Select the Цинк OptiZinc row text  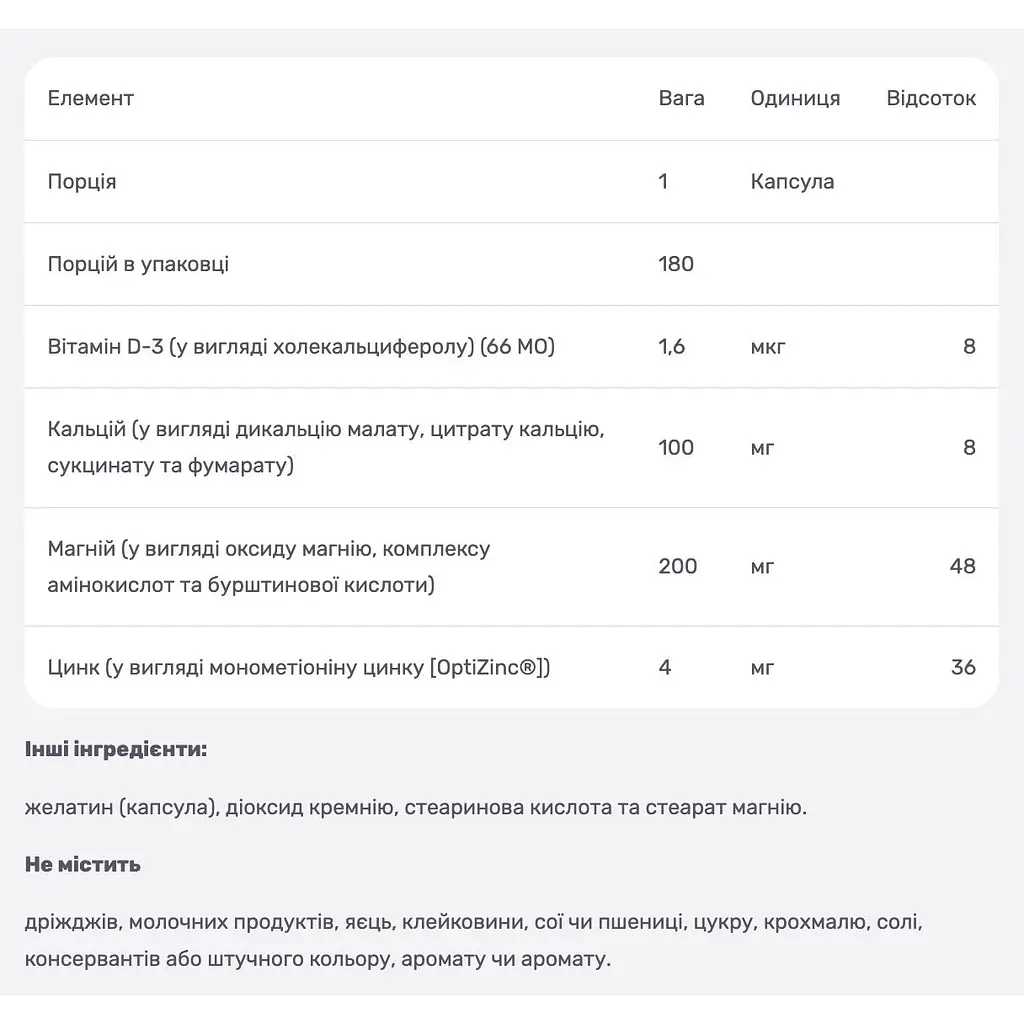point(299,667)
